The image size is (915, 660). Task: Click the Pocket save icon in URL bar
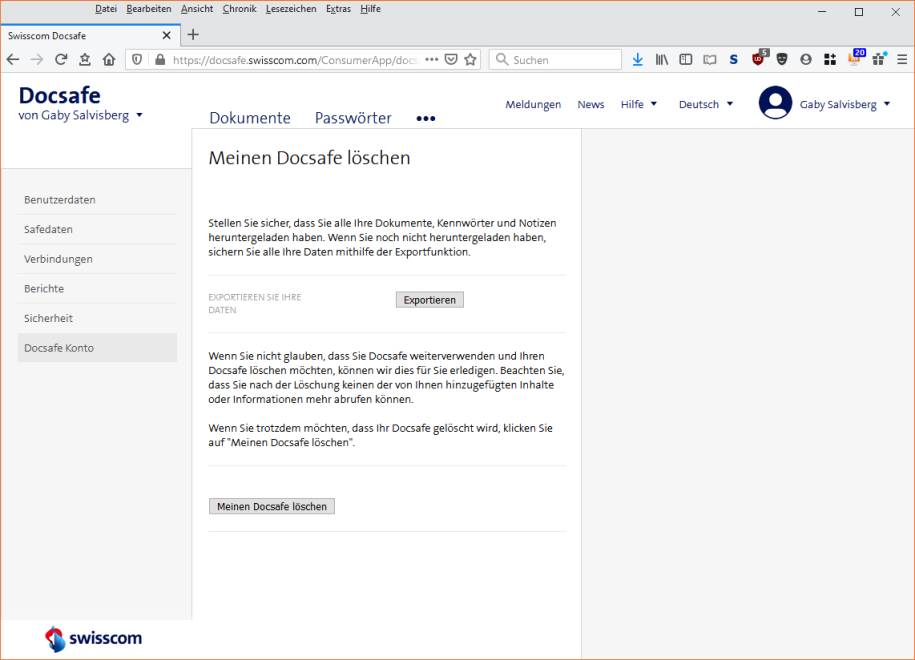tap(451, 60)
